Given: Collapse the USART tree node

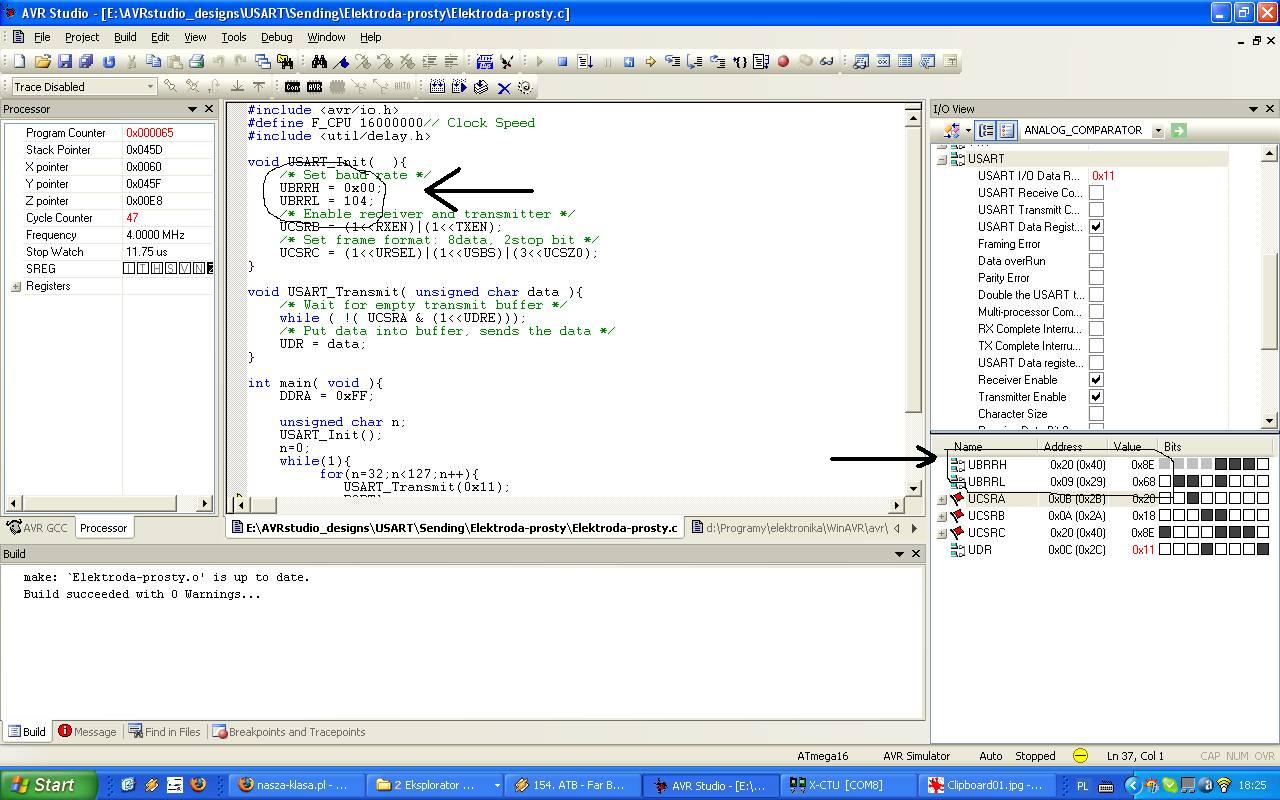Looking at the screenshot, I should click(942, 159).
